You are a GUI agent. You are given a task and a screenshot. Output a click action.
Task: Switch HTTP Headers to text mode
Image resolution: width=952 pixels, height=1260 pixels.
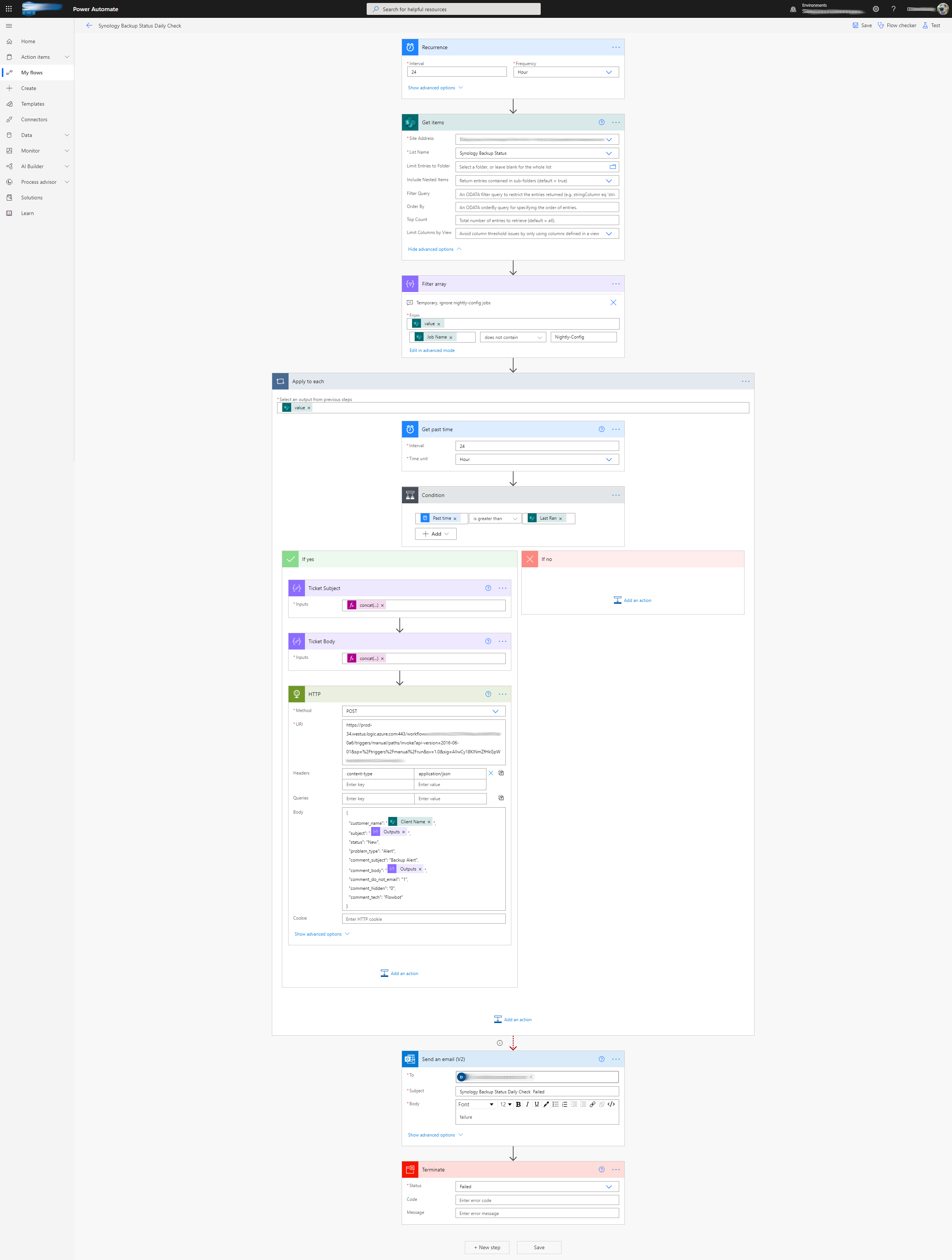point(501,773)
